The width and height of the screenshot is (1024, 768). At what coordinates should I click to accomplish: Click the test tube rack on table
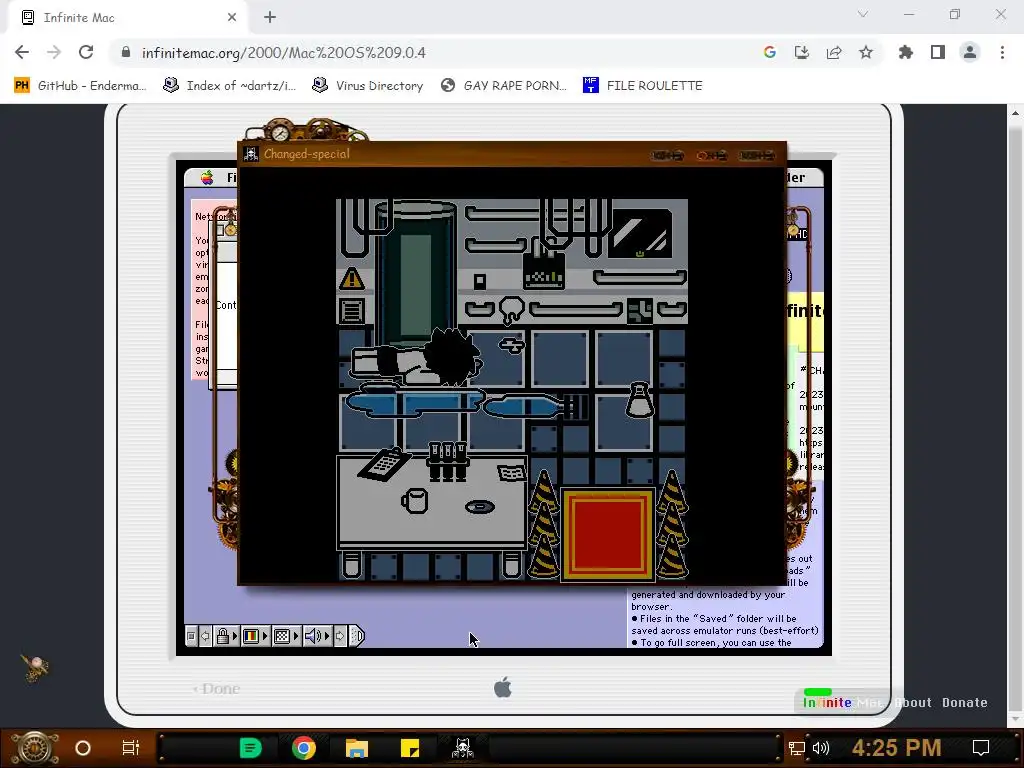point(447,460)
